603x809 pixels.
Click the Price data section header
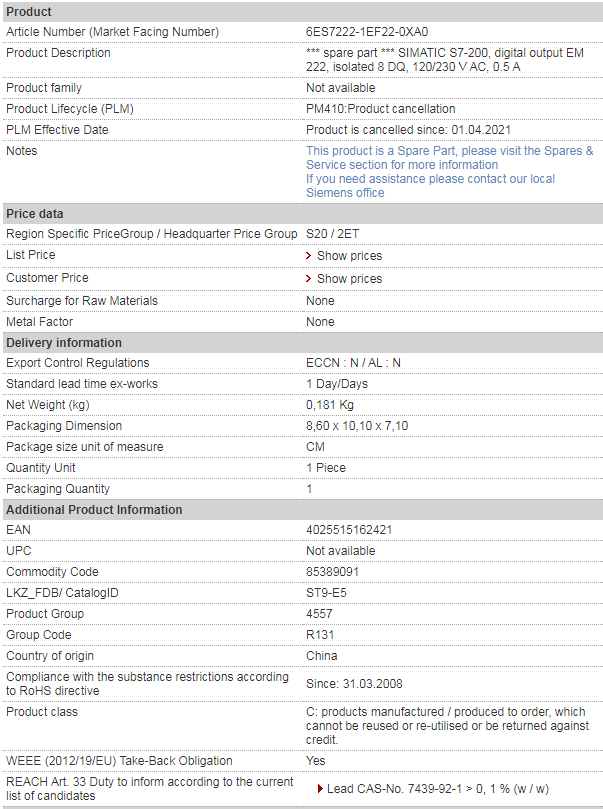tap(303, 214)
